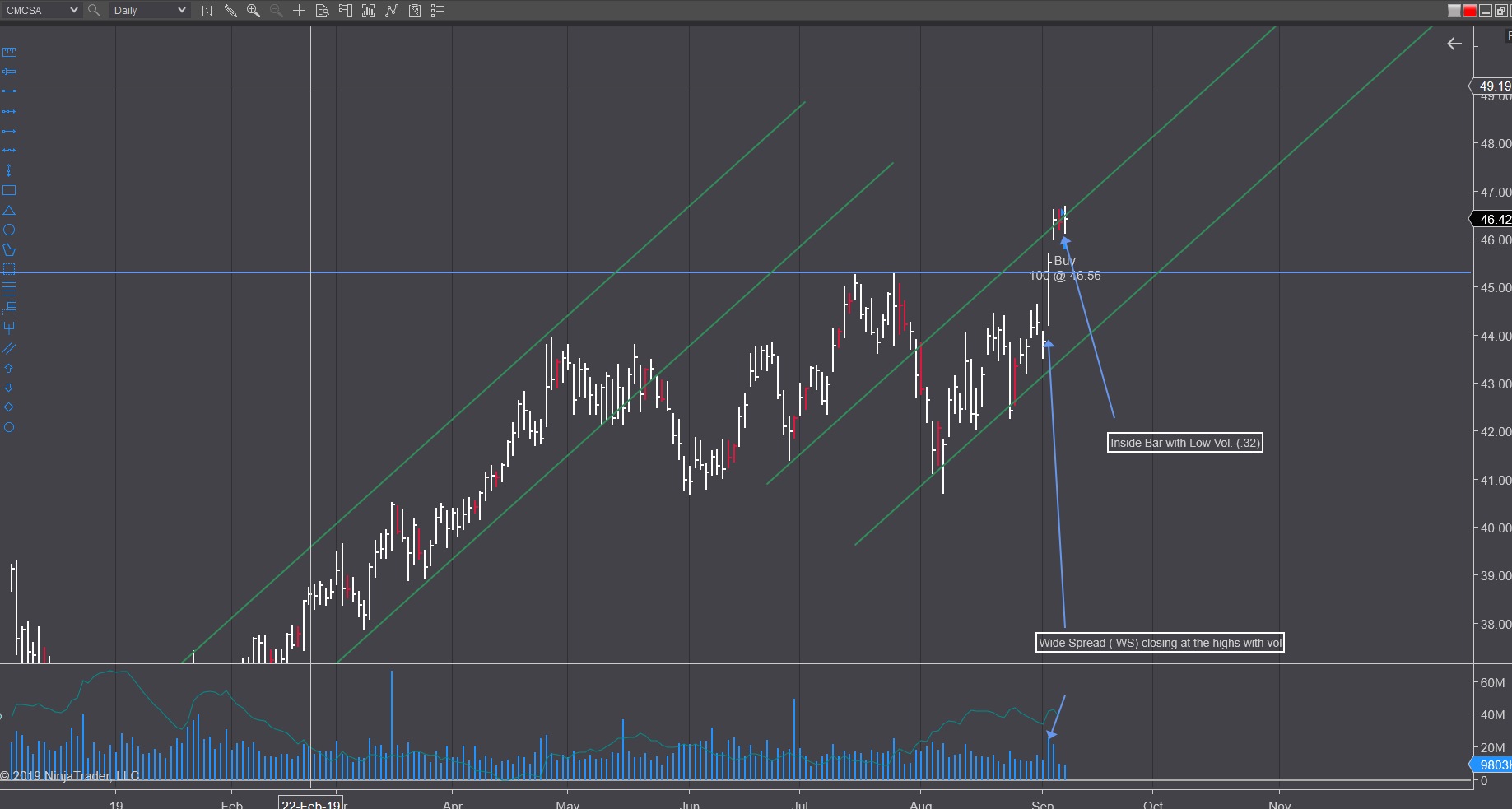Screen dimensions: 1512x809
Task: Click the 46.42 current price marker
Action: pyautogui.click(x=1491, y=219)
